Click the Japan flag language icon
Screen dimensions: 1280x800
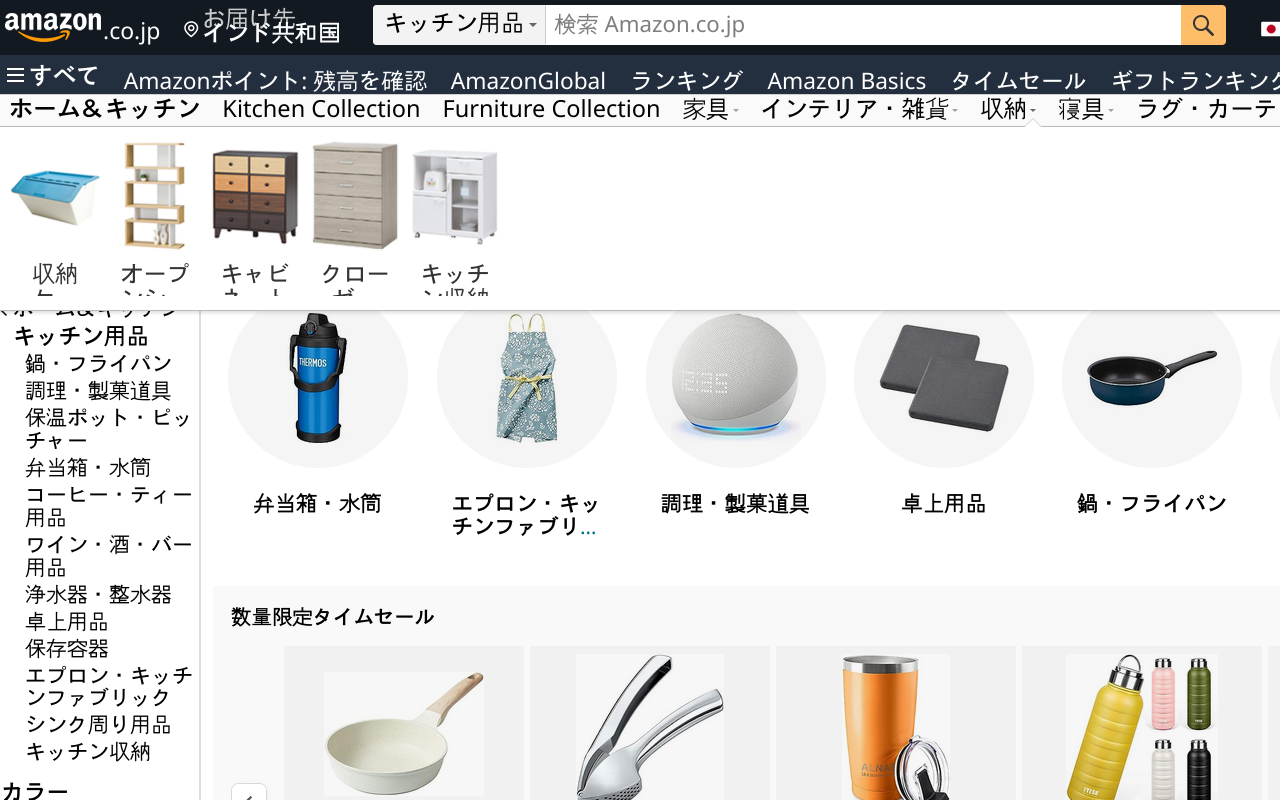(1270, 27)
